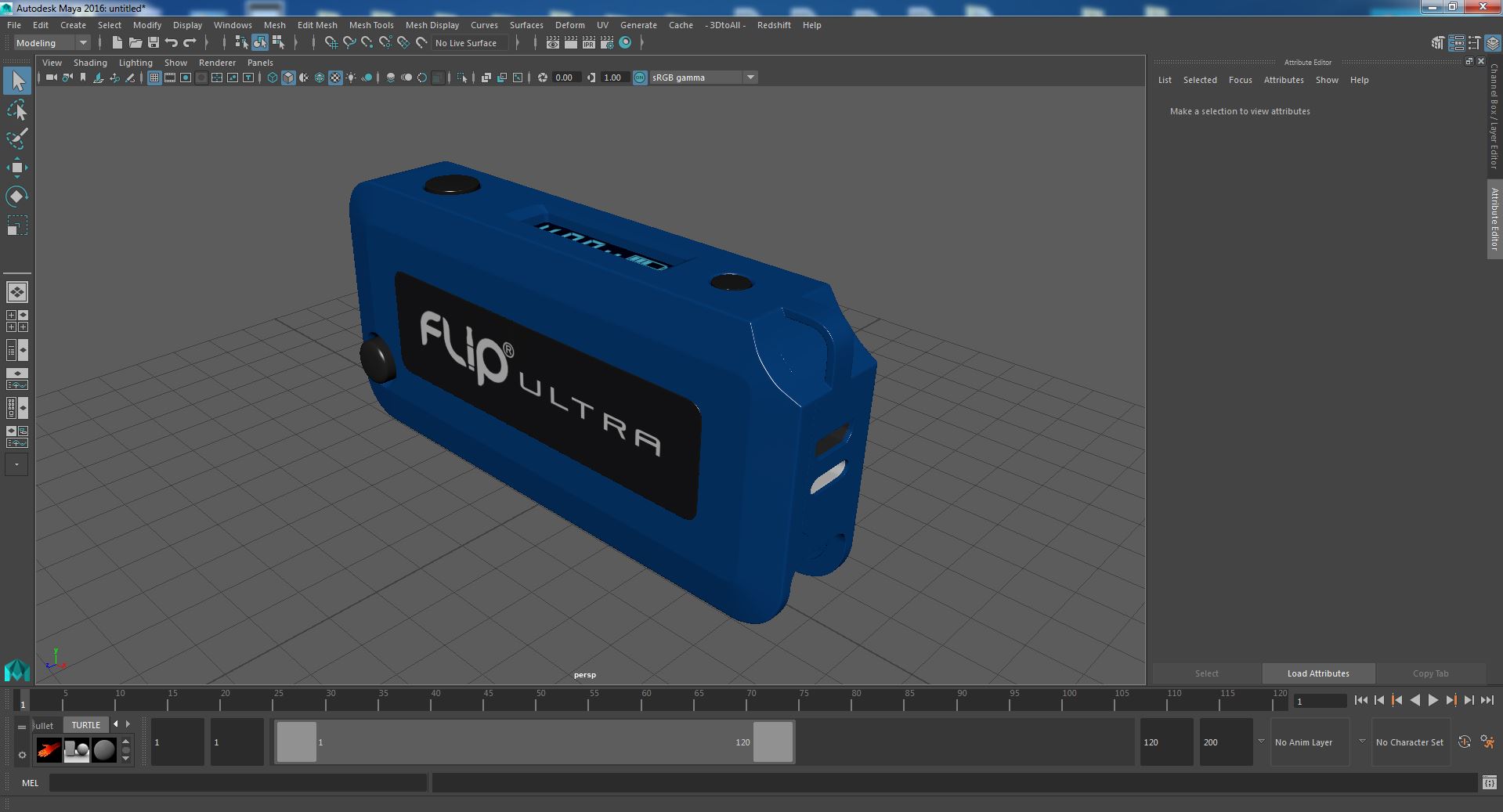Click frame 60 on the time slider

pyautogui.click(x=642, y=700)
